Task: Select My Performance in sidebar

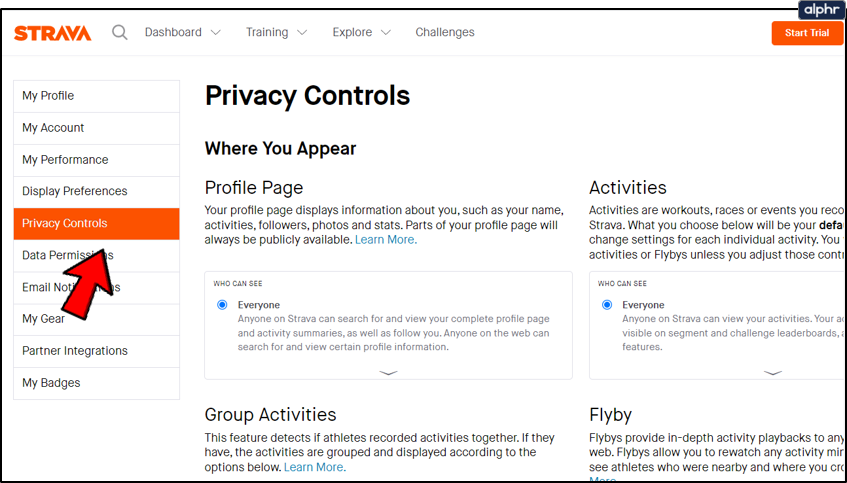Action: pyautogui.click(x=65, y=160)
